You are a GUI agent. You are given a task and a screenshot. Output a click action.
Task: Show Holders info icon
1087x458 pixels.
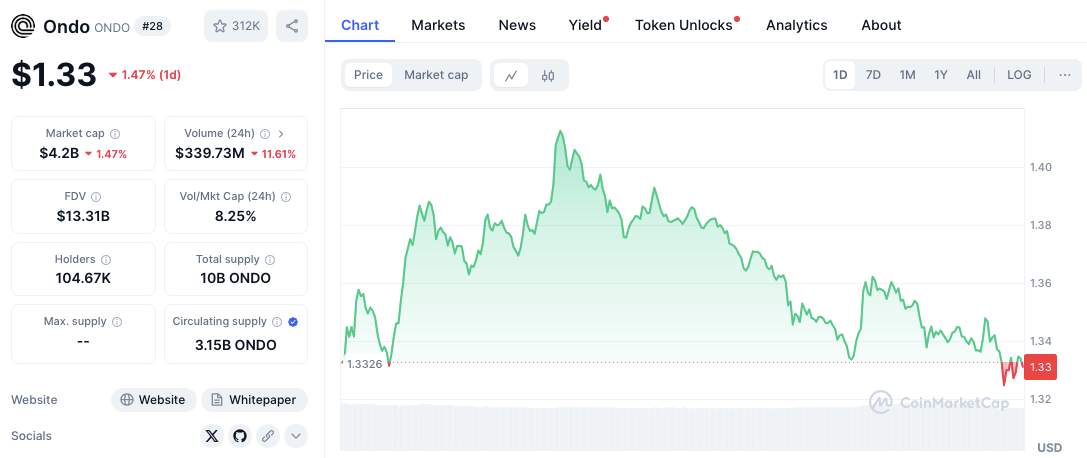[106, 260]
